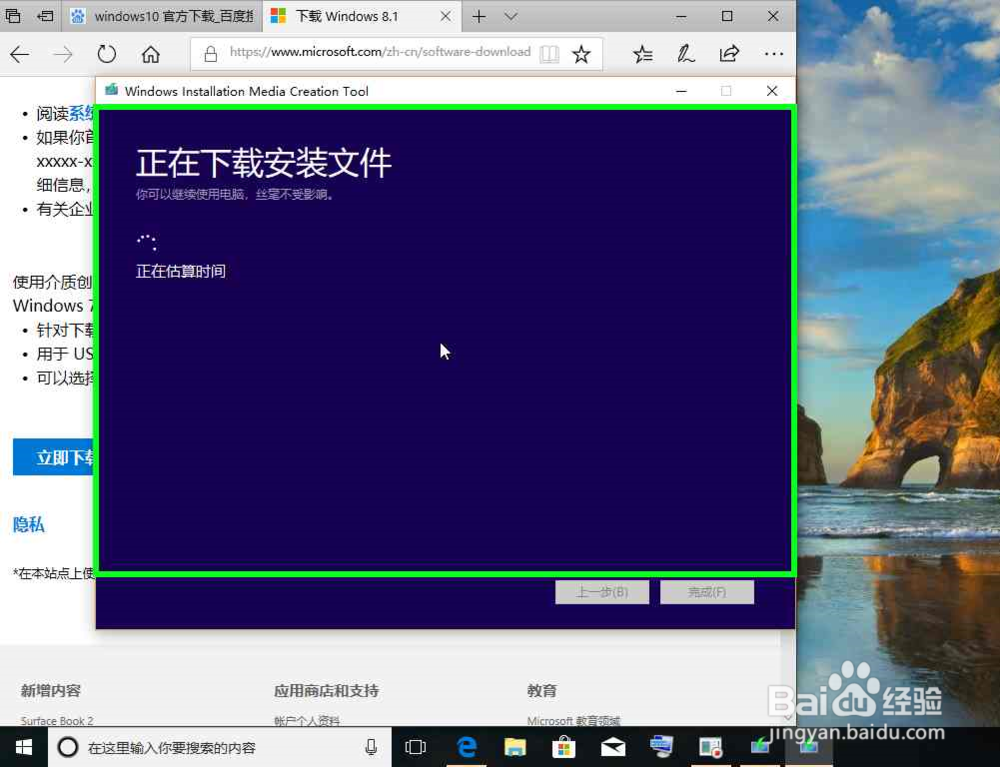Click the 新增内容 footer heading

click(50, 690)
